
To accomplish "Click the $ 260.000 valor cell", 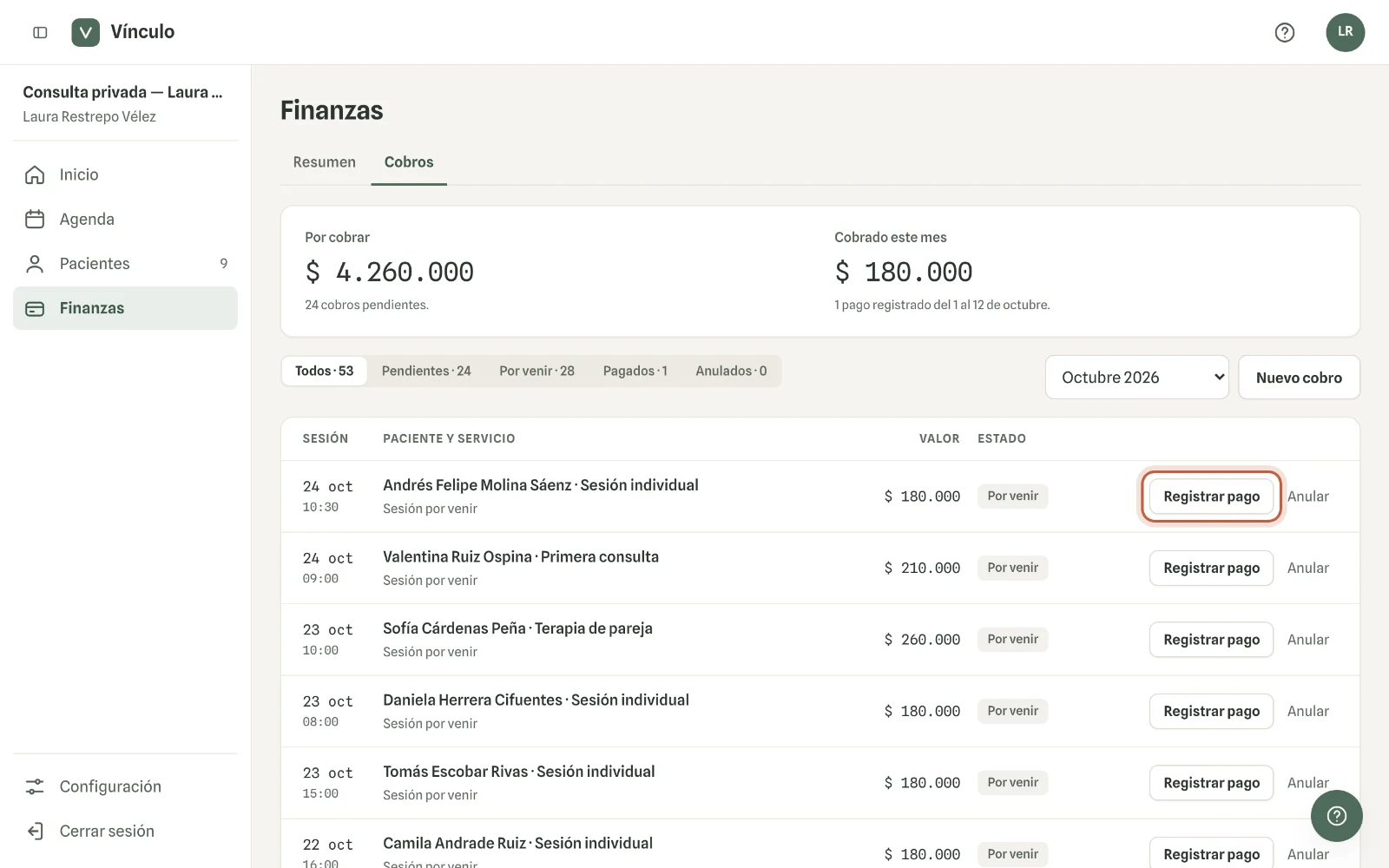I will (922, 640).
